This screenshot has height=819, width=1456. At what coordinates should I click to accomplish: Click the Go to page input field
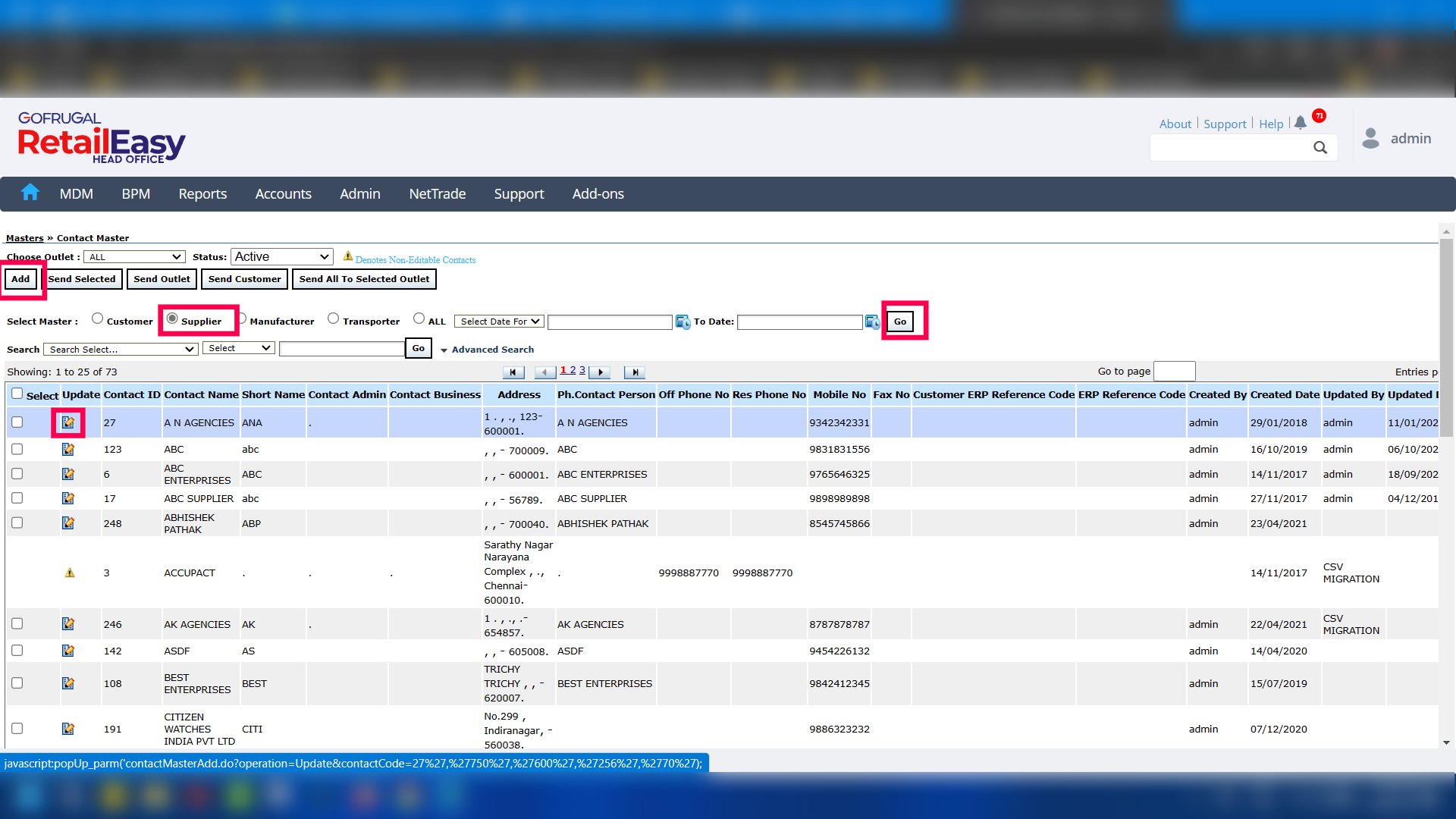[1174, 372]
